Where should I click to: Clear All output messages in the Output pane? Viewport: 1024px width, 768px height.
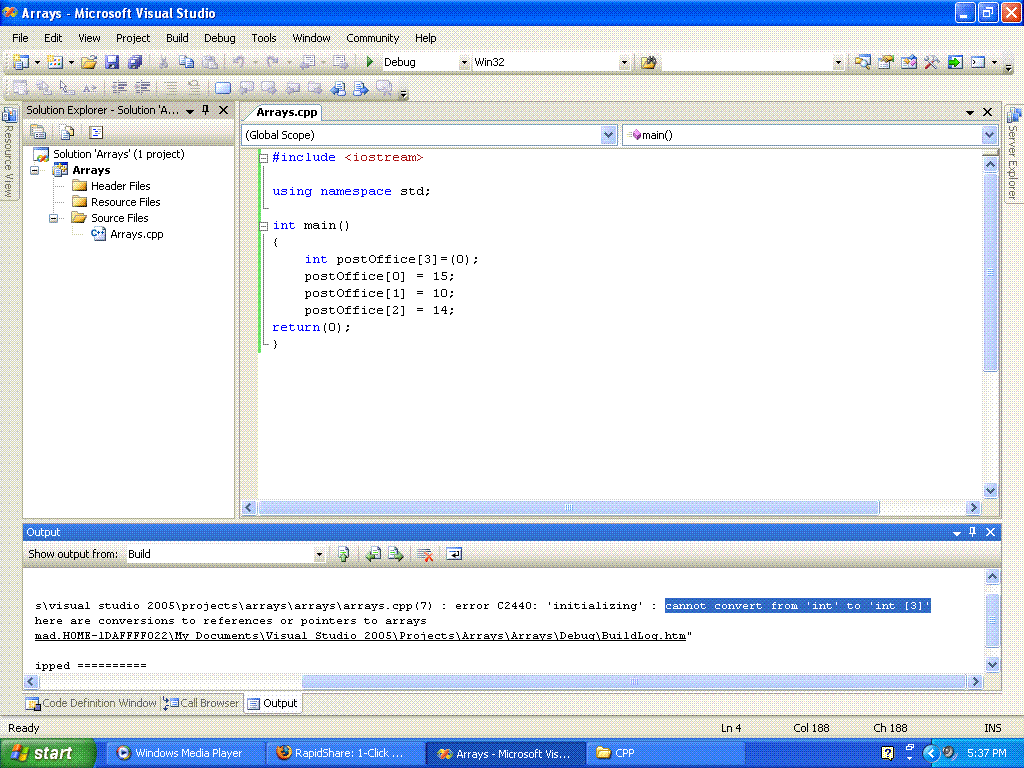(425, 553)
